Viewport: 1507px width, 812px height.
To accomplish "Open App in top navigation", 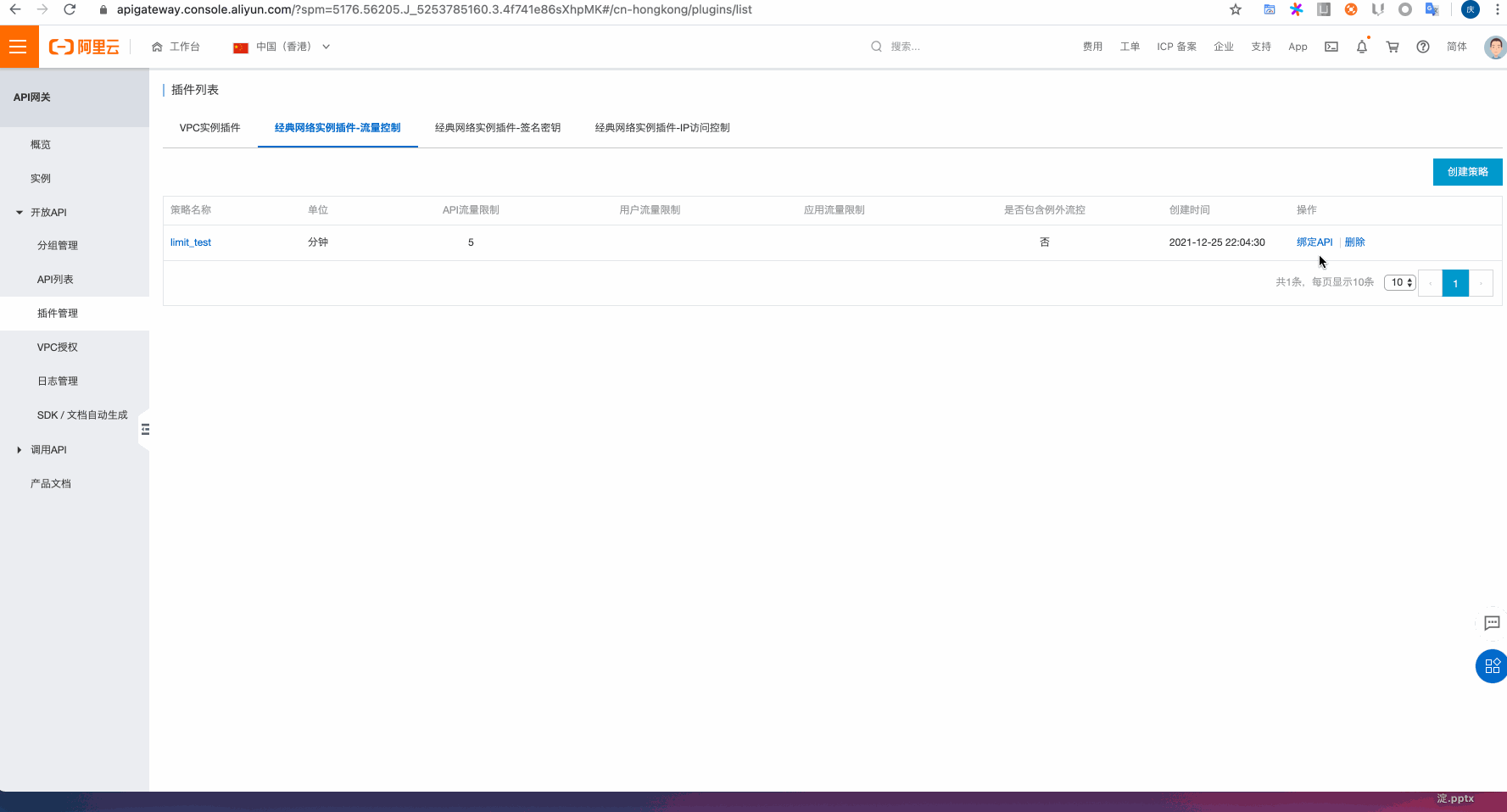I will [1298, 47].
